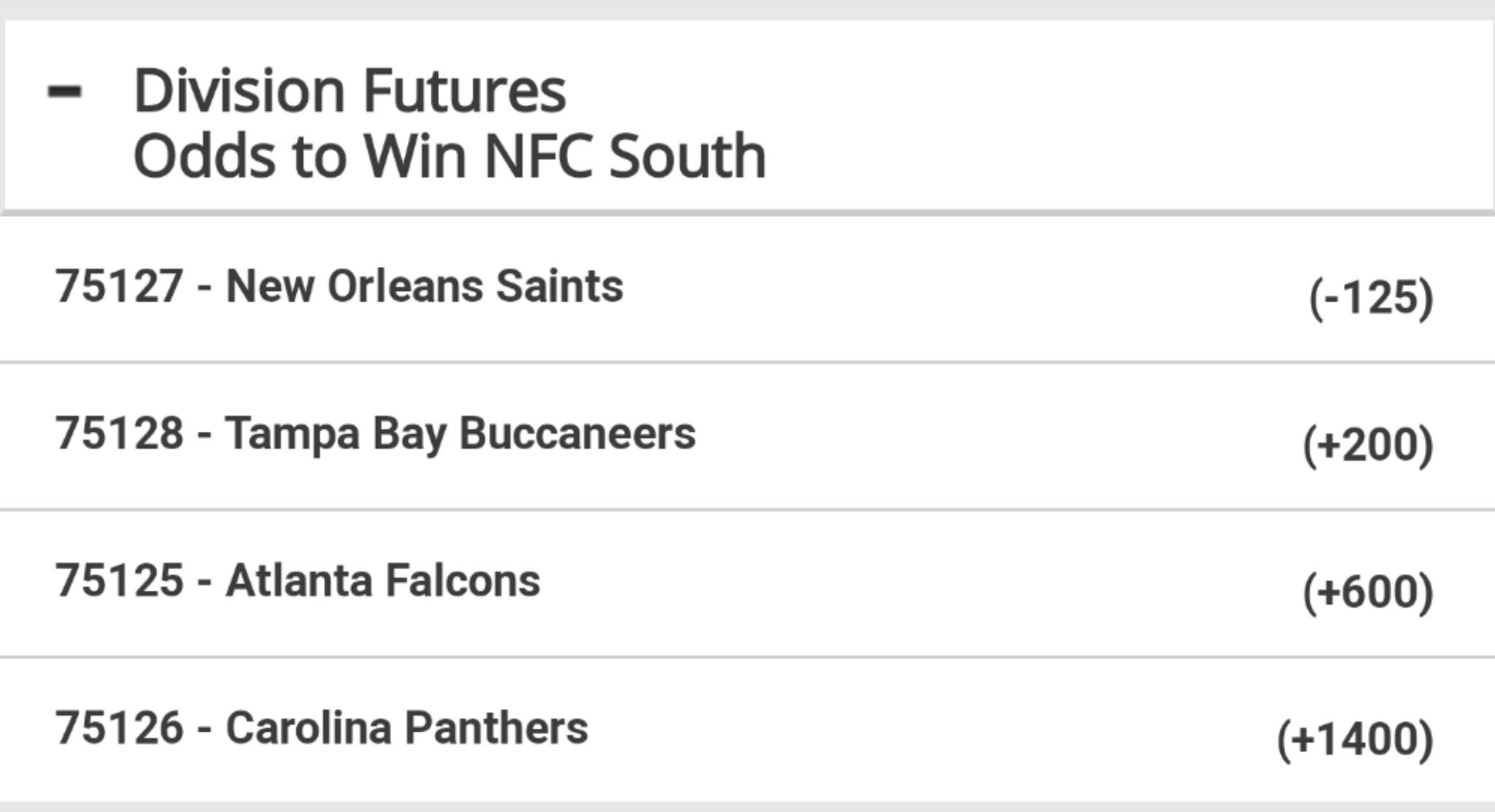Viewport: 1495px width, 812px height.
Task: Pick the Saints odds of -125
Action: (x=1371, y=298)
